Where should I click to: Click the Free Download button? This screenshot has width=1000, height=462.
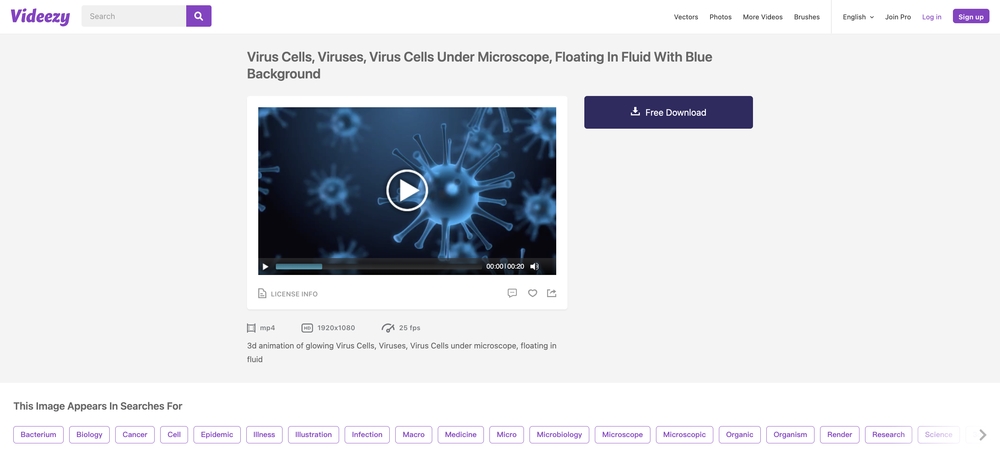(668, 112)
